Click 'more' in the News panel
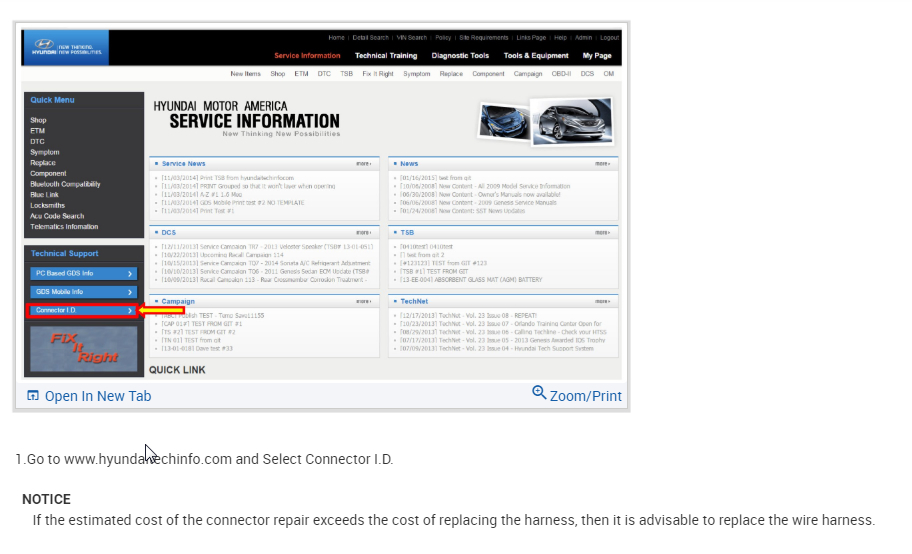This screenshot has width=912, height=554. (x=603, y=164)
